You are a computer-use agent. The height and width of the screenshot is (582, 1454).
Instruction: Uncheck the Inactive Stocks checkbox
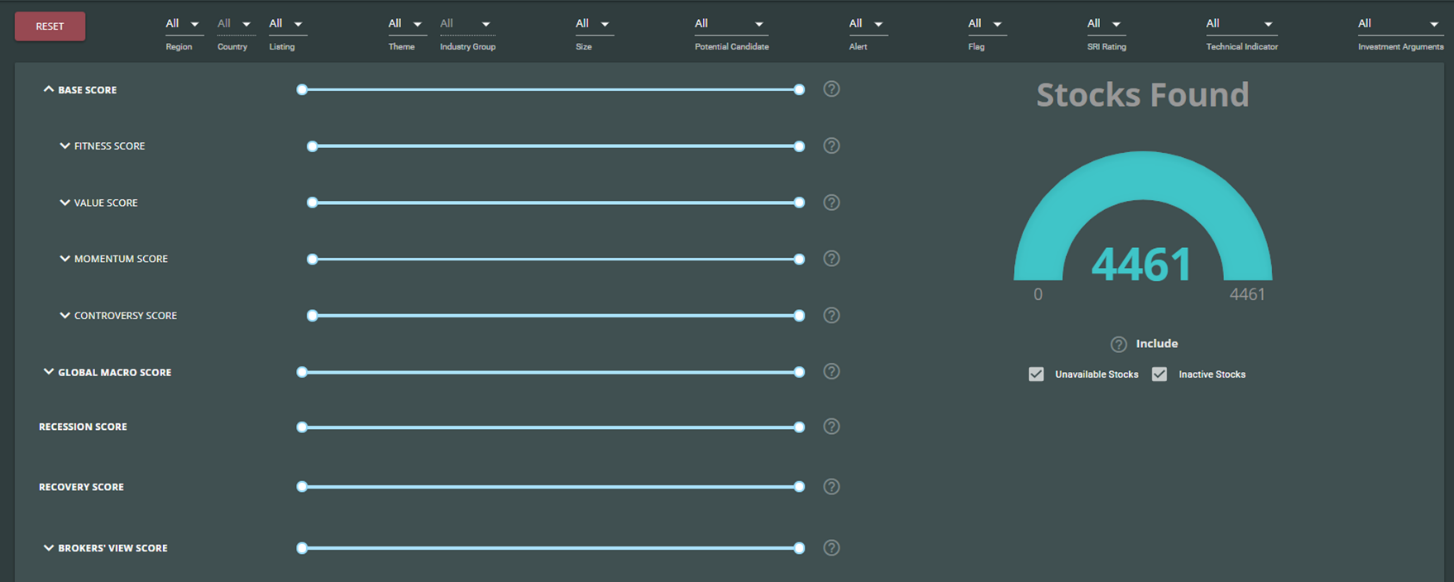[1159, 374]
